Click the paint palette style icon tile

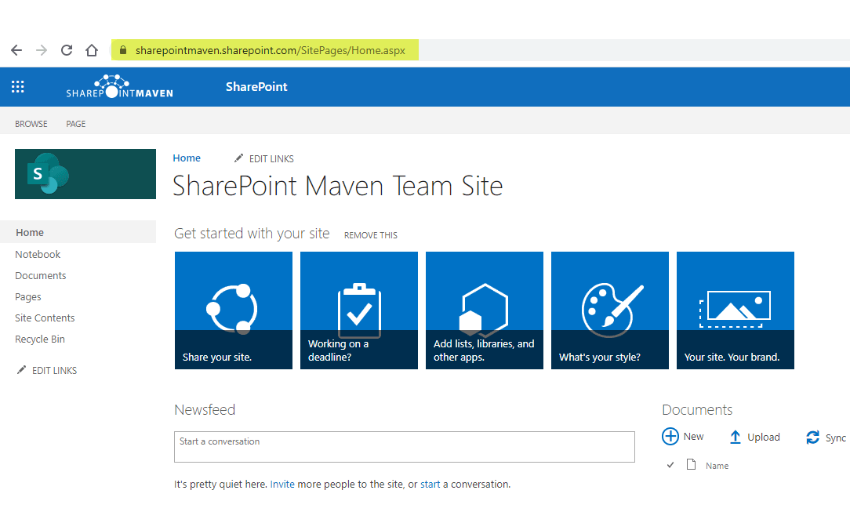coord(611,309)
